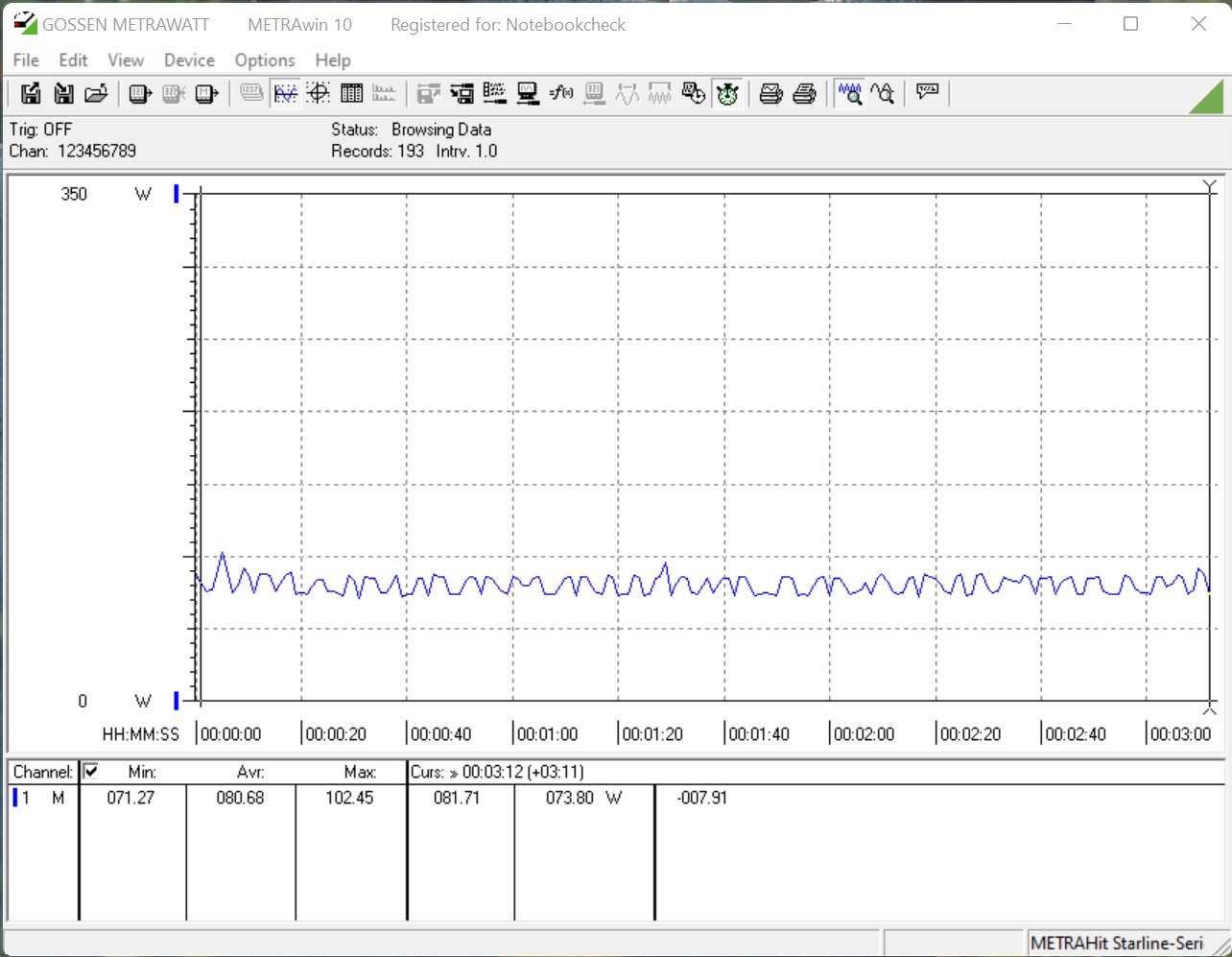Click the 00:01:00 time axis label
The height and width of the screenshot is (957, 1232).
pyautogui.click(x=547, y=734)
